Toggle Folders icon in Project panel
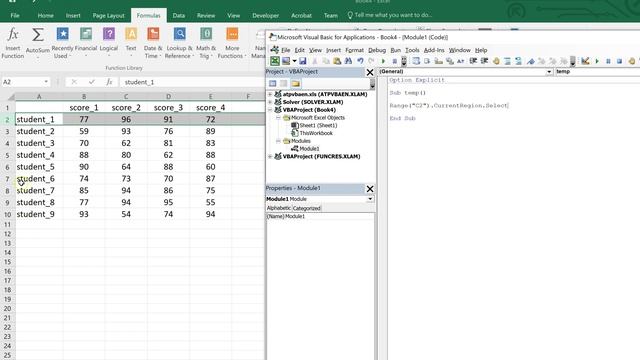640x360 pixels. click(x=296, y=83)
